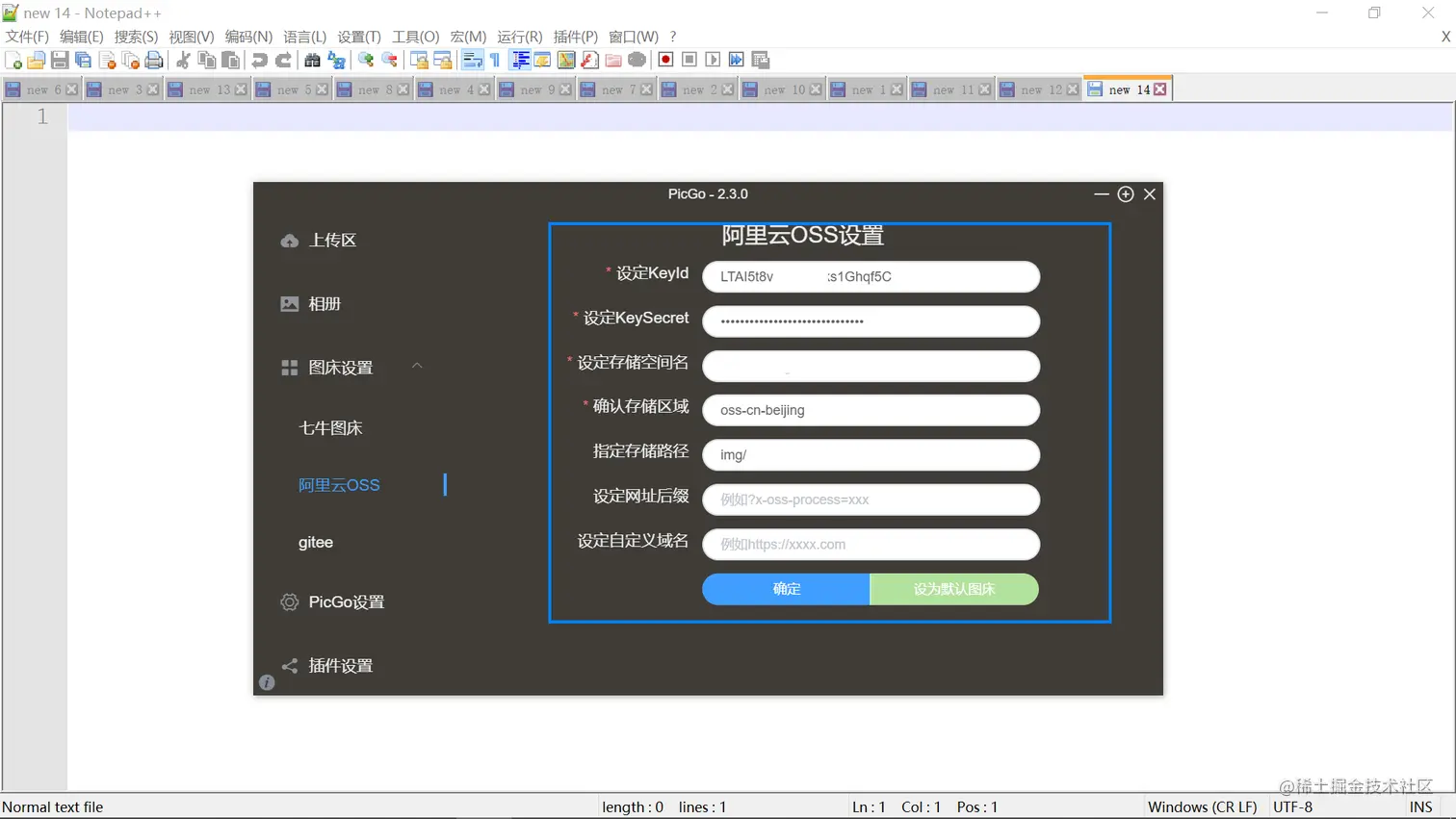
Task: Save all files from the toolbar
Action: tap(83, 60)
